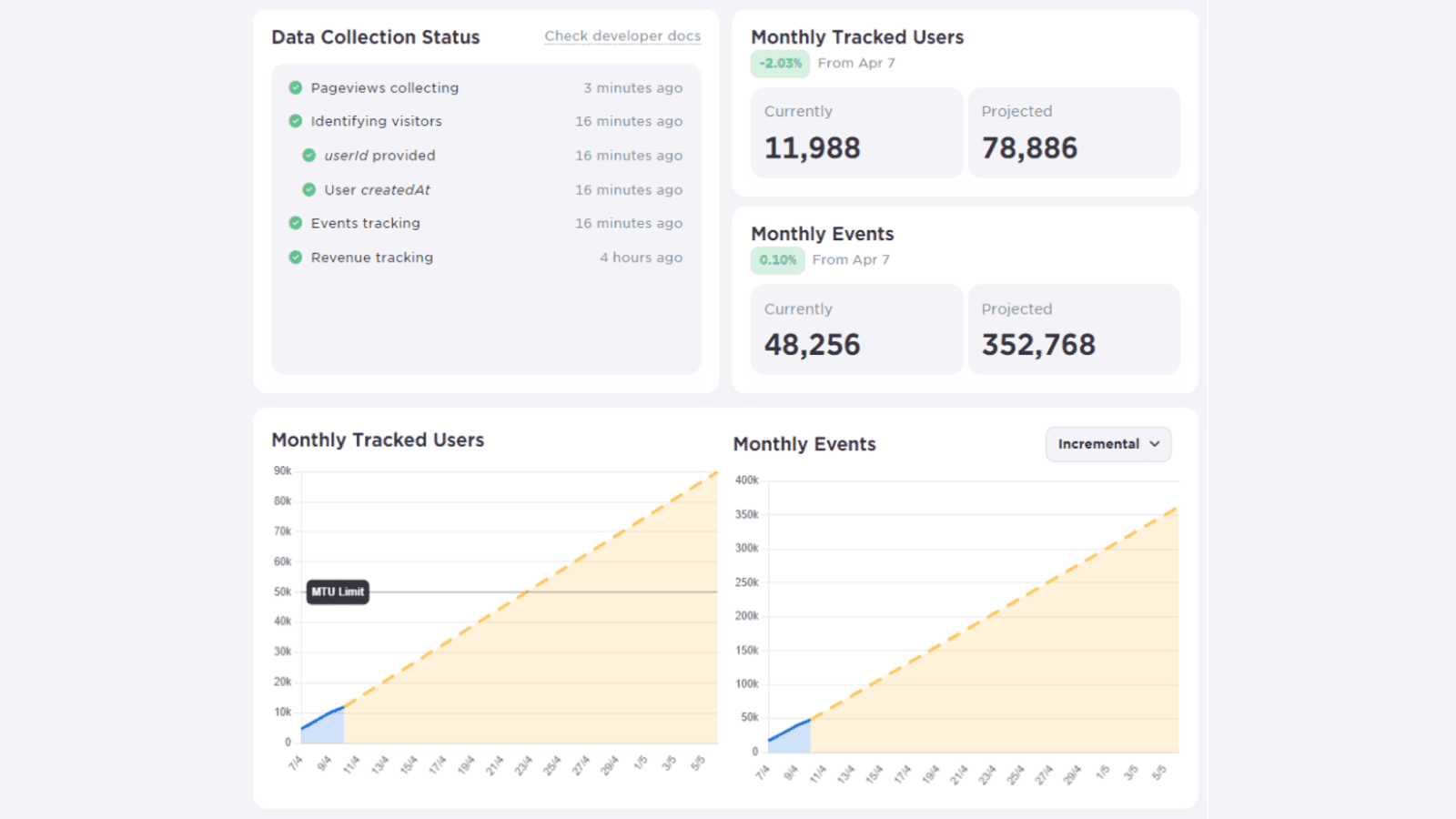Click the green check beside userId provided

(x=309, y=156)
